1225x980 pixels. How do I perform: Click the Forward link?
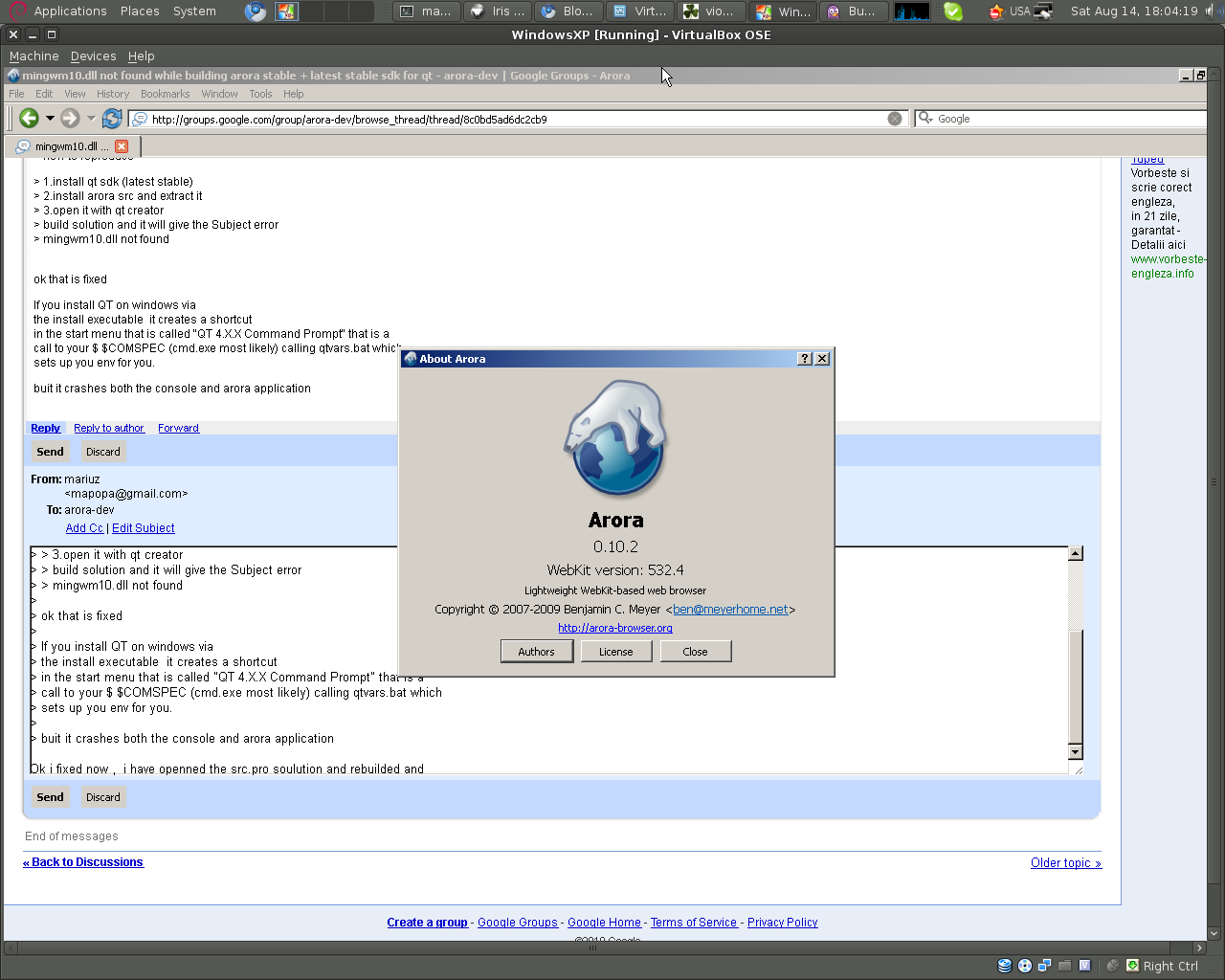[x=178, y=428]
